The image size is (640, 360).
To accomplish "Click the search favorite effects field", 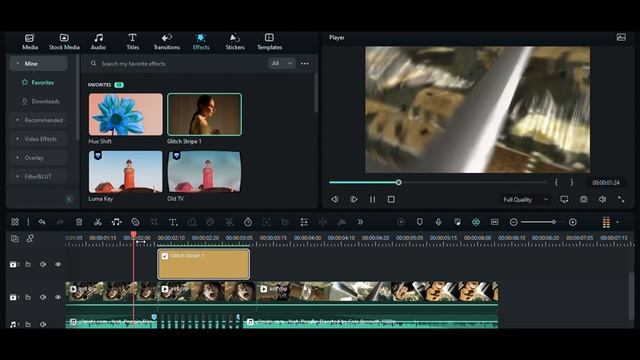I will pos(176,64).
